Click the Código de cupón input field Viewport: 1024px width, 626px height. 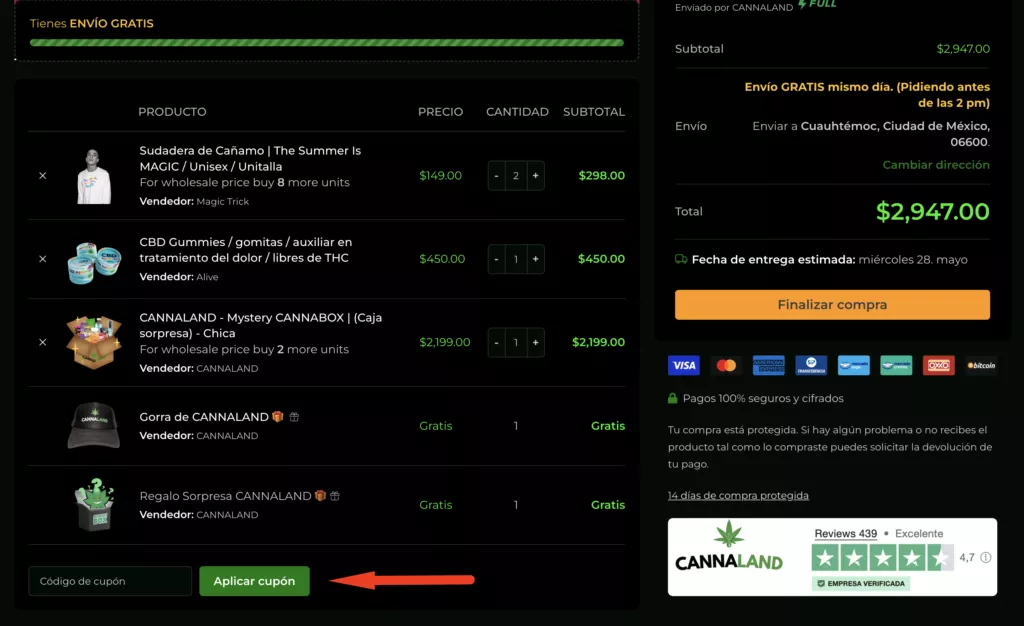click(x=110, y=581)
